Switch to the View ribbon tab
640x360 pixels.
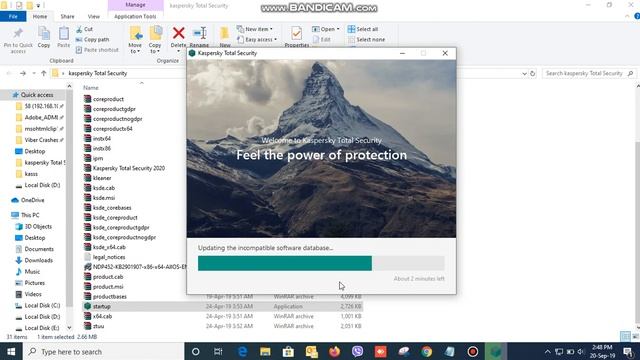(93, 16)
